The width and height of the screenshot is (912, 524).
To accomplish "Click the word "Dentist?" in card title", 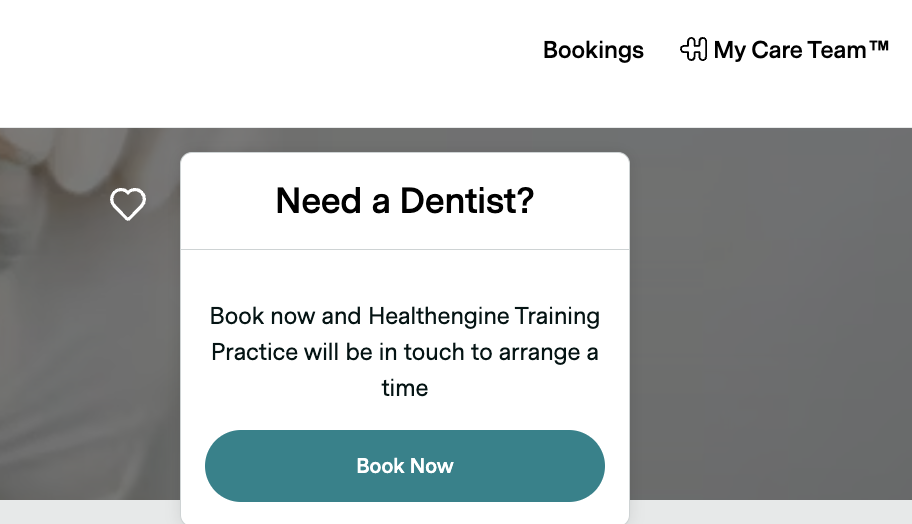I will point(467,201).
